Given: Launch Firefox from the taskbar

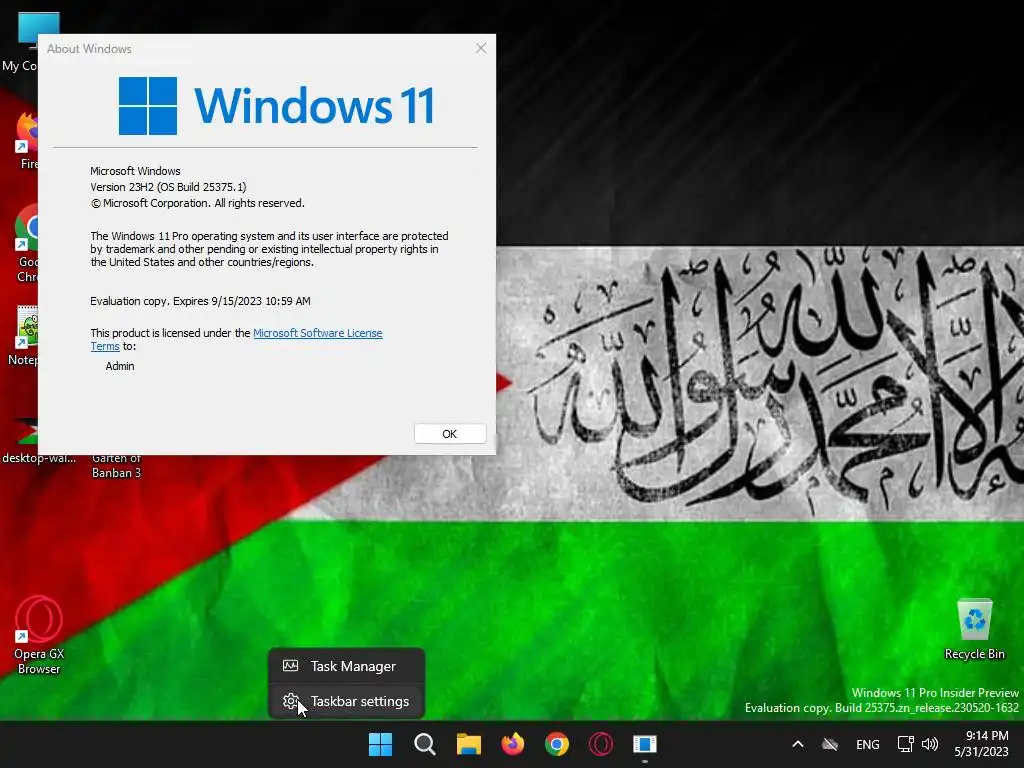Looking at the screenshot, I should (x=513, y=744).
